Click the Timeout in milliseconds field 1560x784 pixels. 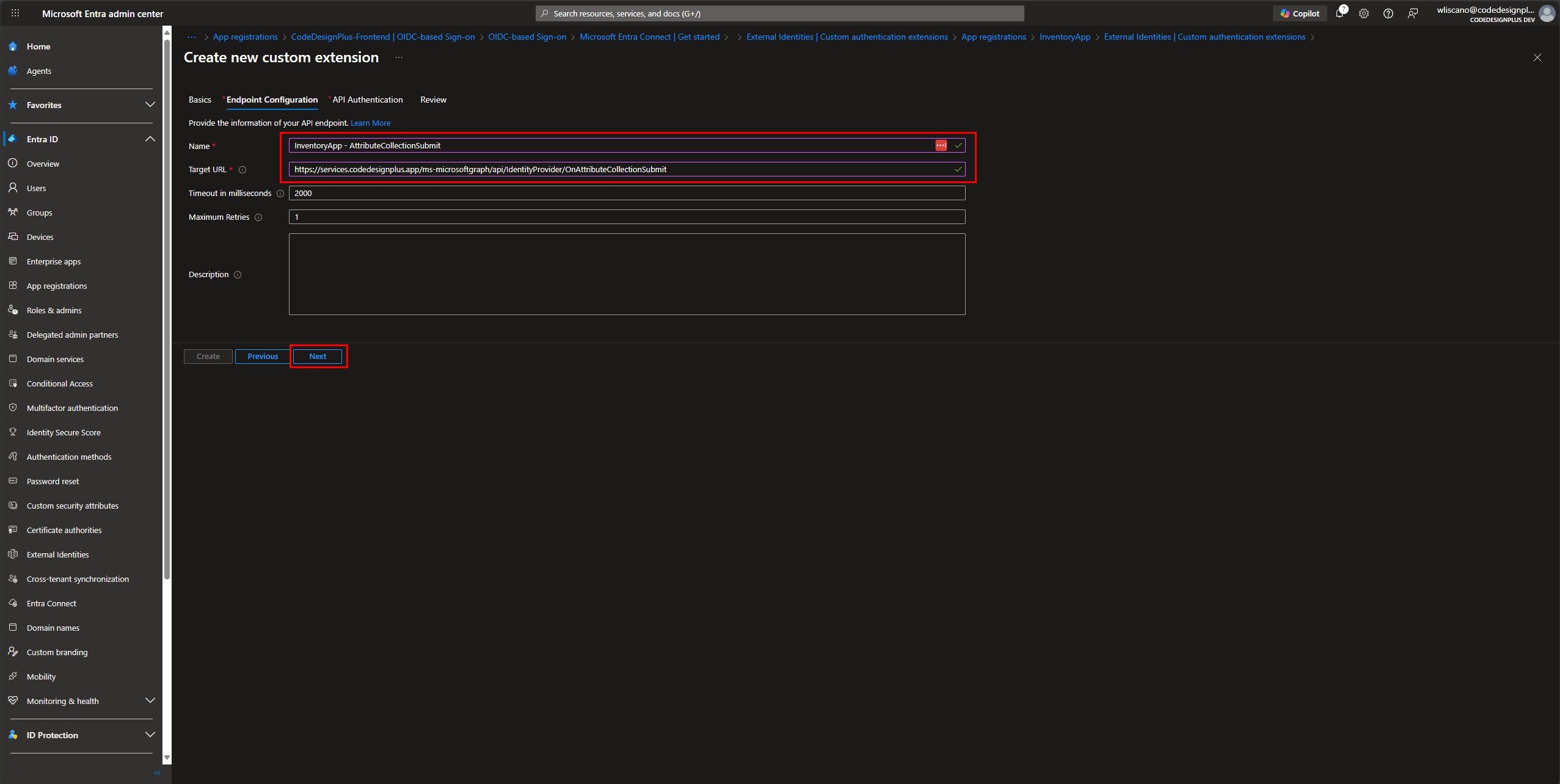tap(627, 193)
